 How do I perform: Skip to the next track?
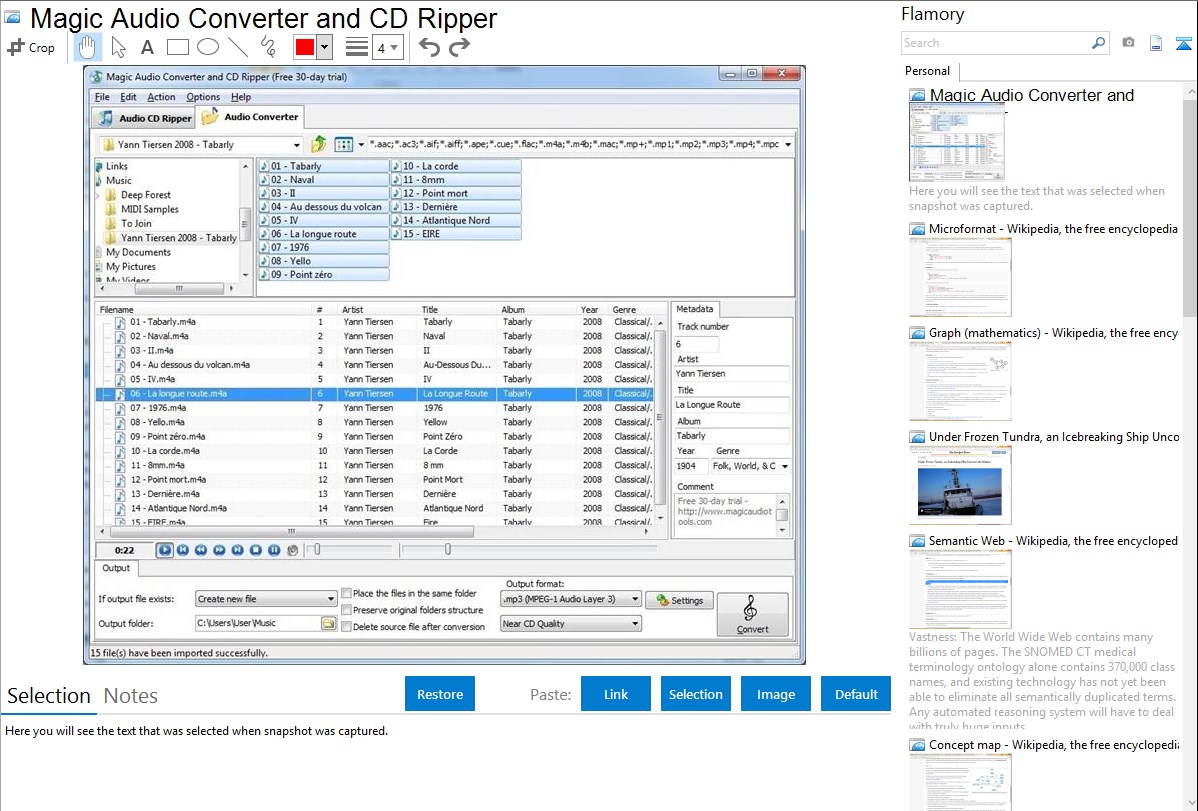[238, 550]
